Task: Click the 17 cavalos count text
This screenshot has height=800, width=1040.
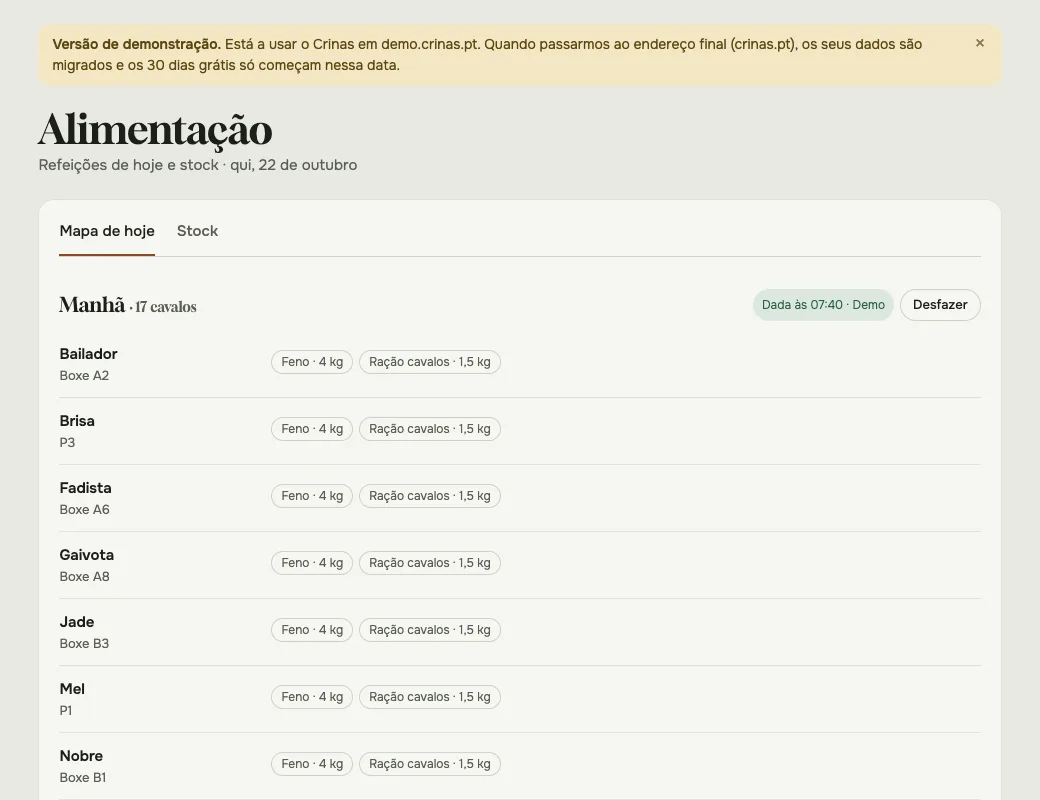Action: click(166, 307)
